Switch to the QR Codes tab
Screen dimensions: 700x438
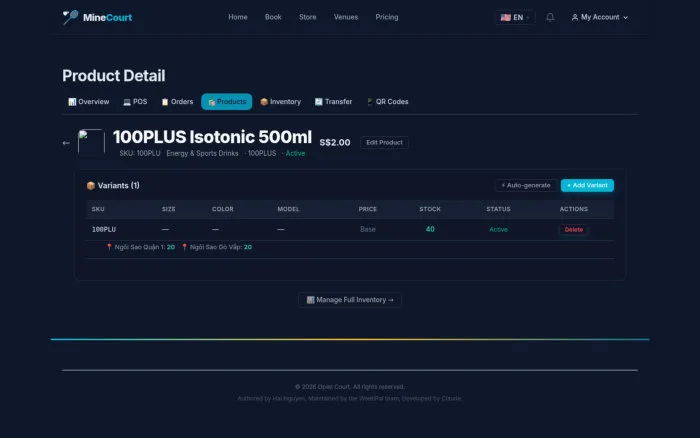coord(387,102)
